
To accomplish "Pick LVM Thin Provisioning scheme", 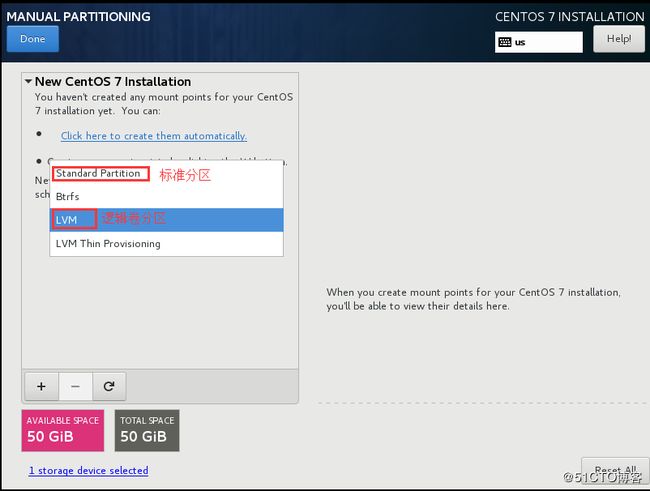I will tap(166, 243).
